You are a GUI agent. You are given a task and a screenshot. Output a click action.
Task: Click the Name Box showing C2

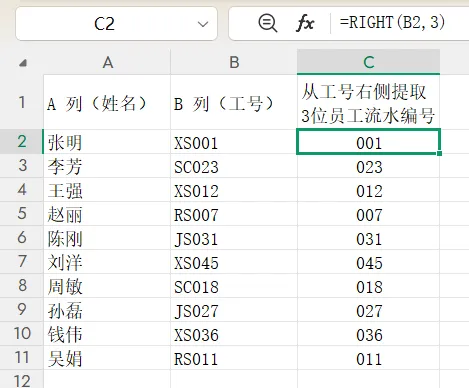pos(116,24)
